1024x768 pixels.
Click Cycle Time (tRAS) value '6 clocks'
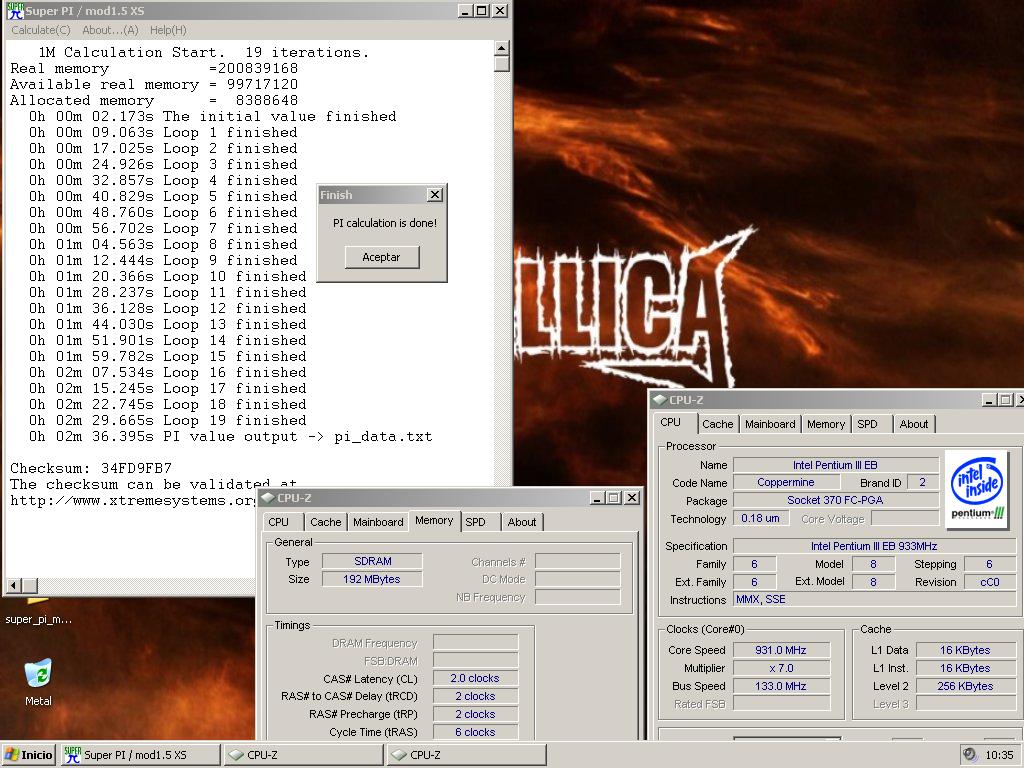475,732
